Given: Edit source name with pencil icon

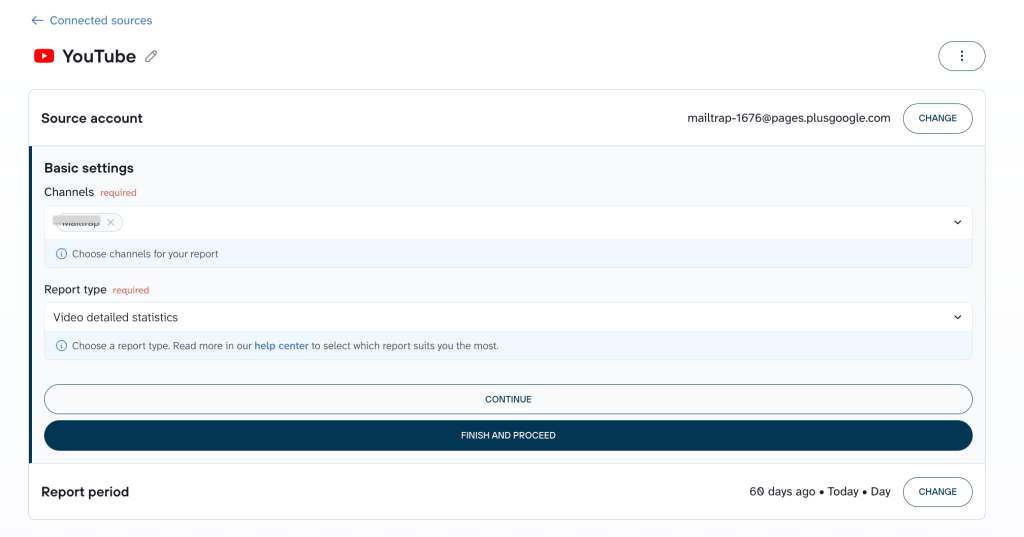Looking at the screenshot, I should coord(151,56).
